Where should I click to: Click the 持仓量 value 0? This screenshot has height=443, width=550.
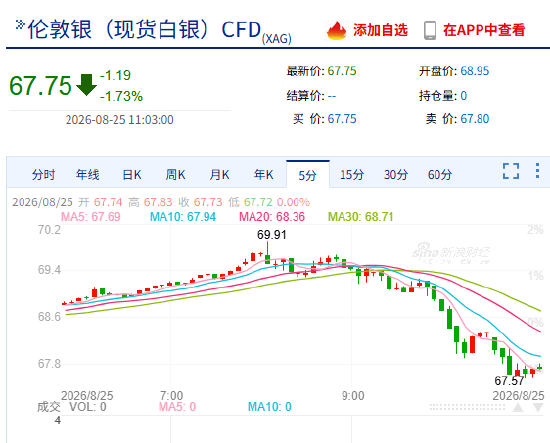[464, 96]
